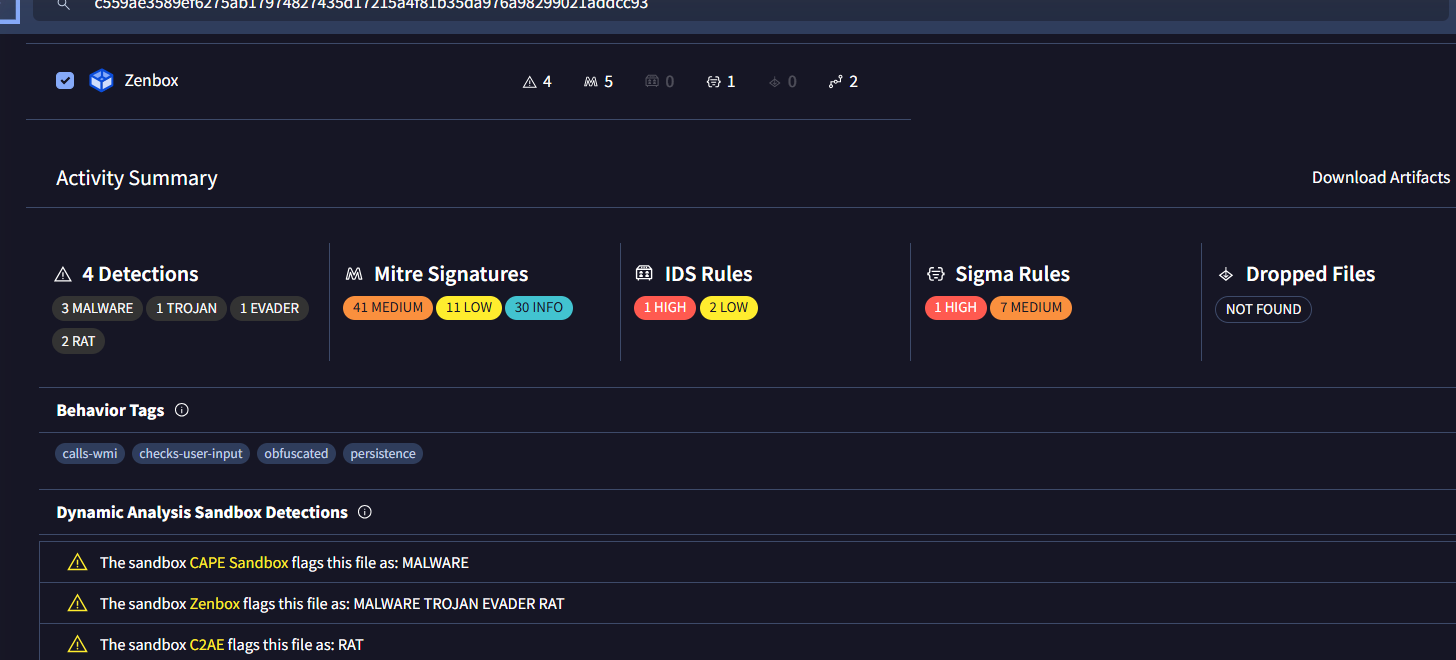Open the Zenbox link in the detections list
Viewport: 1456px width, 660px height.
click(x=215, y=604)
